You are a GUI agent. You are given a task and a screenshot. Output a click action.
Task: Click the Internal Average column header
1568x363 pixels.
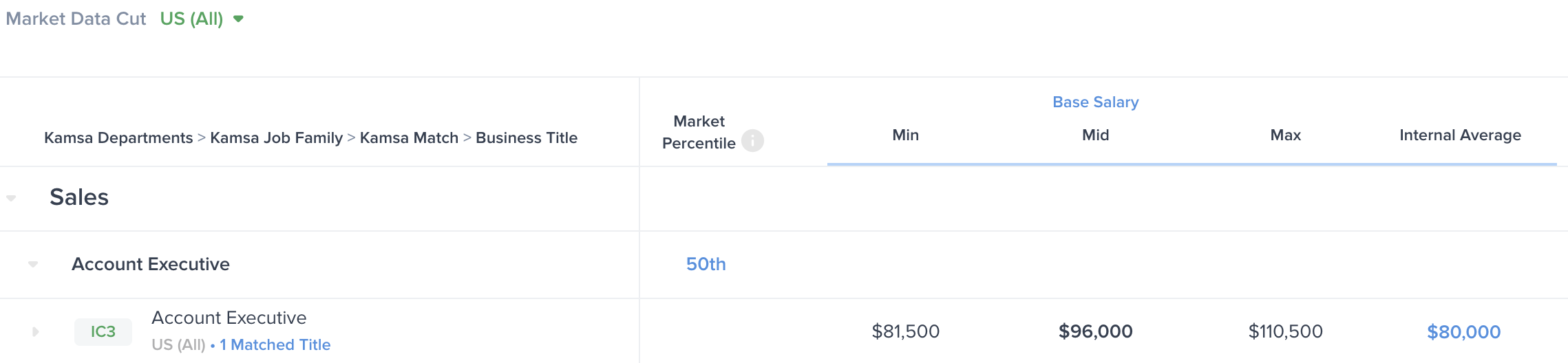(1460, 135)
